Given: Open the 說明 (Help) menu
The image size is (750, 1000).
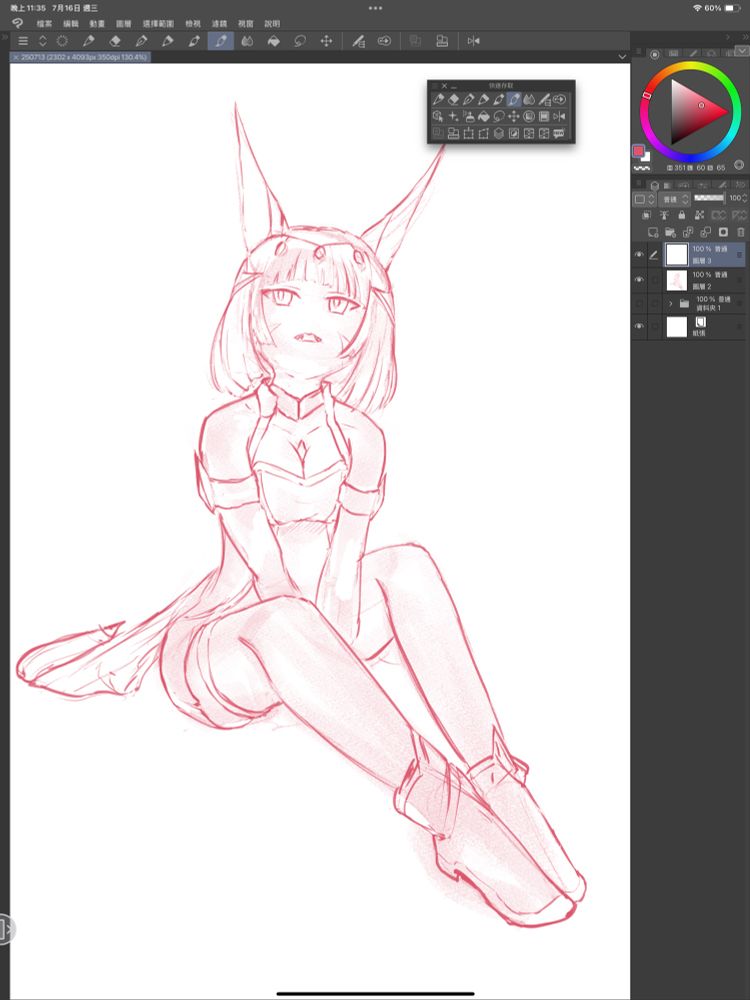Looking at the screenshot, I should (272, 24).
